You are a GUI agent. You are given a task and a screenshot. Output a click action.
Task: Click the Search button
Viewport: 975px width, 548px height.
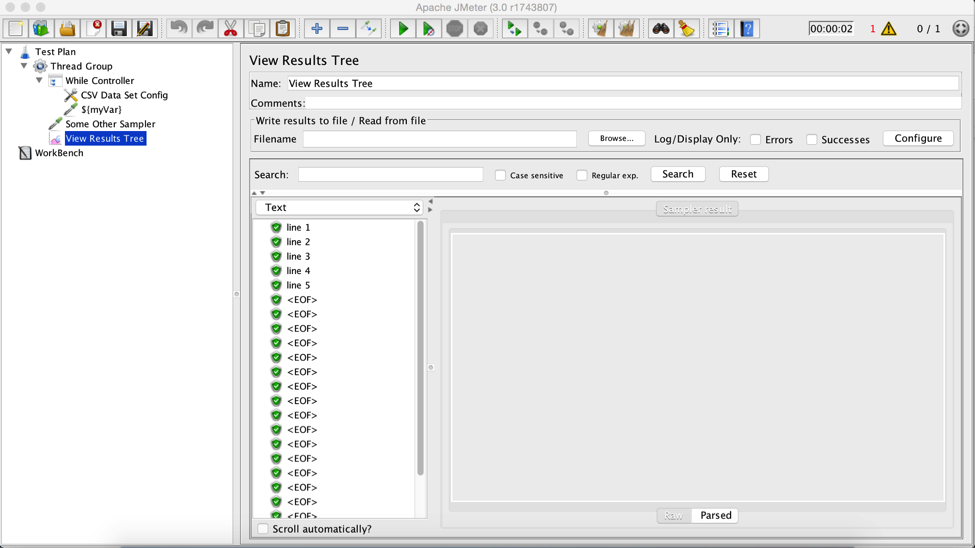coord(678,174)
